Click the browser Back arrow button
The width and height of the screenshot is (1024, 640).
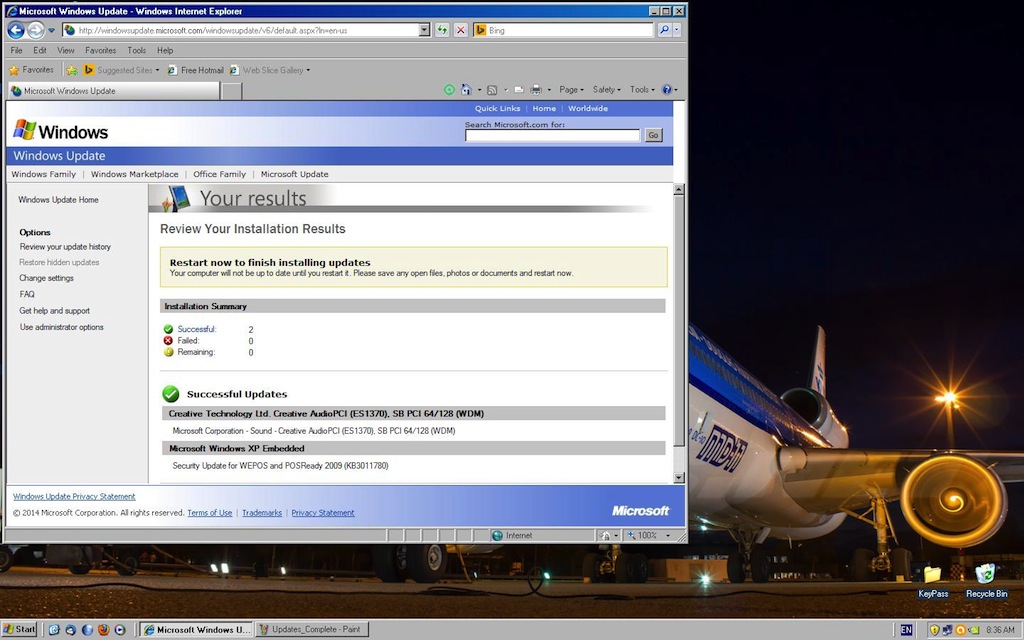16,30
